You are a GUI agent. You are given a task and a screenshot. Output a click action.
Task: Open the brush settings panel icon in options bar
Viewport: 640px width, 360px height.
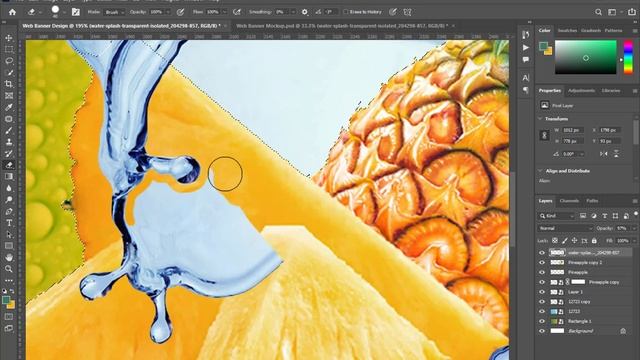tap(76, 12)
